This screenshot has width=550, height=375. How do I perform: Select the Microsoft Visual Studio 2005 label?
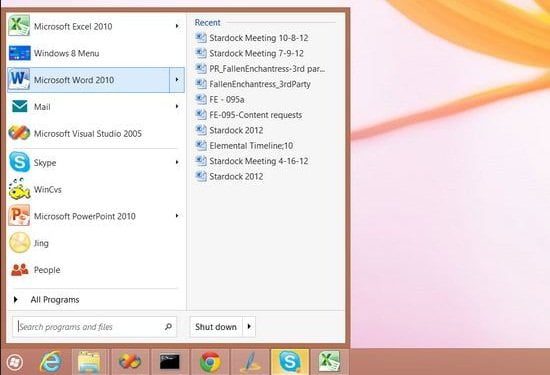[88, 134]
